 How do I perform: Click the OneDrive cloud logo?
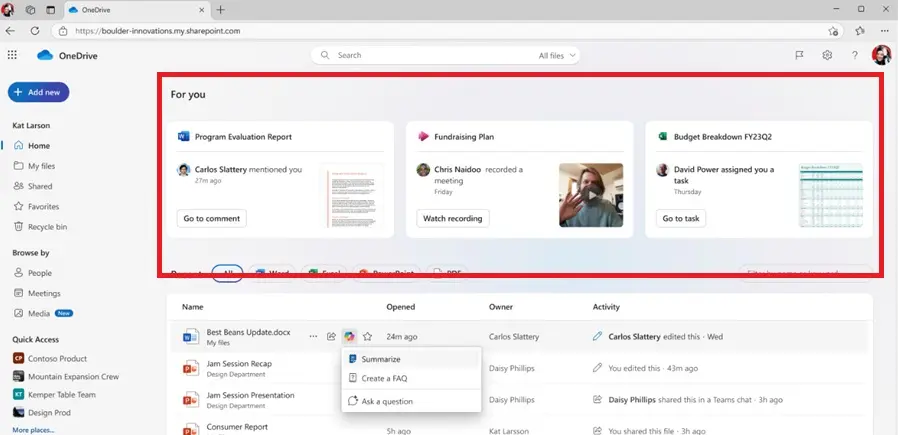[45, 55]
